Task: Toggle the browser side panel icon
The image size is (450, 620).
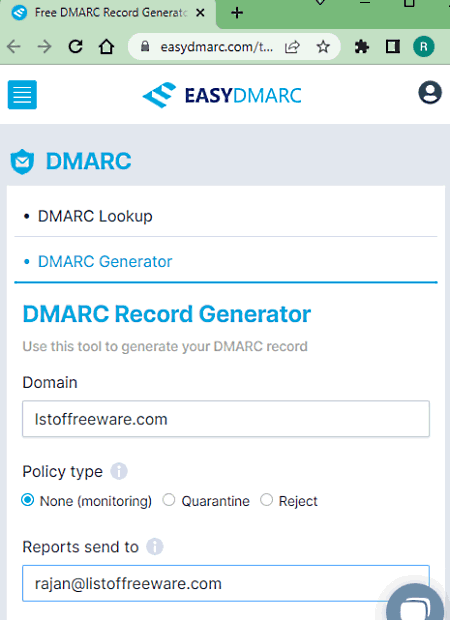Action: pyautogui.click(x=392, y=47)
